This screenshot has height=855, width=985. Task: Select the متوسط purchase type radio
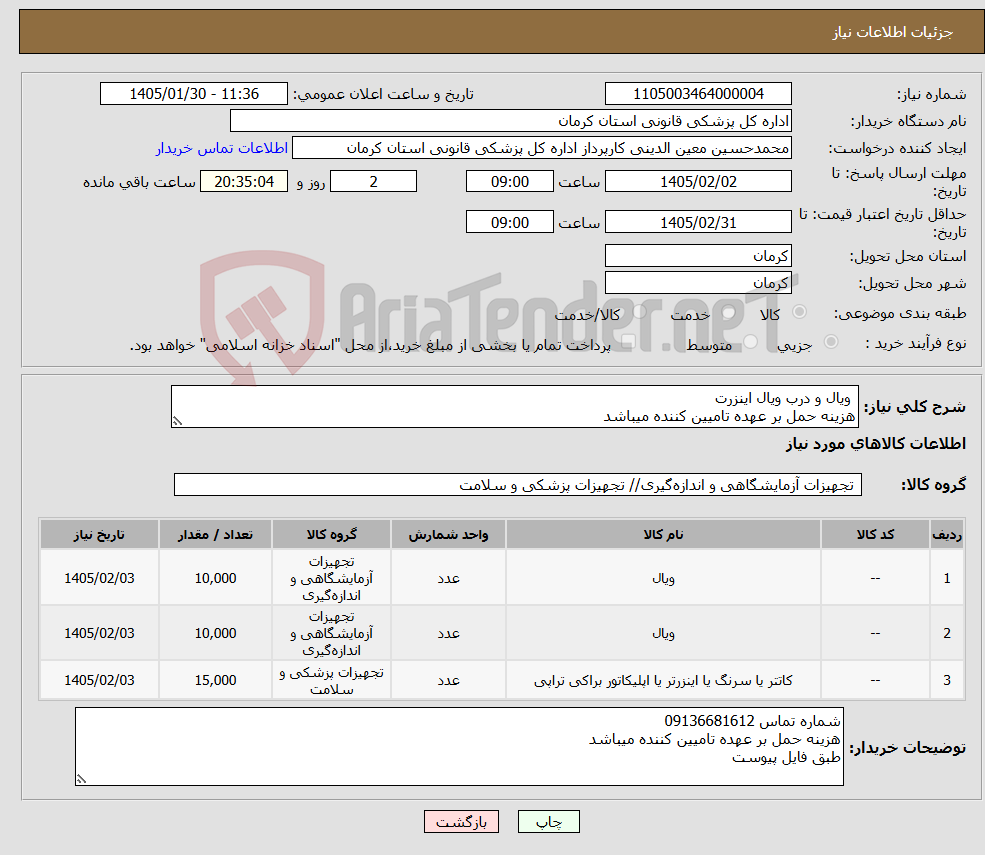tap(750, 342)
